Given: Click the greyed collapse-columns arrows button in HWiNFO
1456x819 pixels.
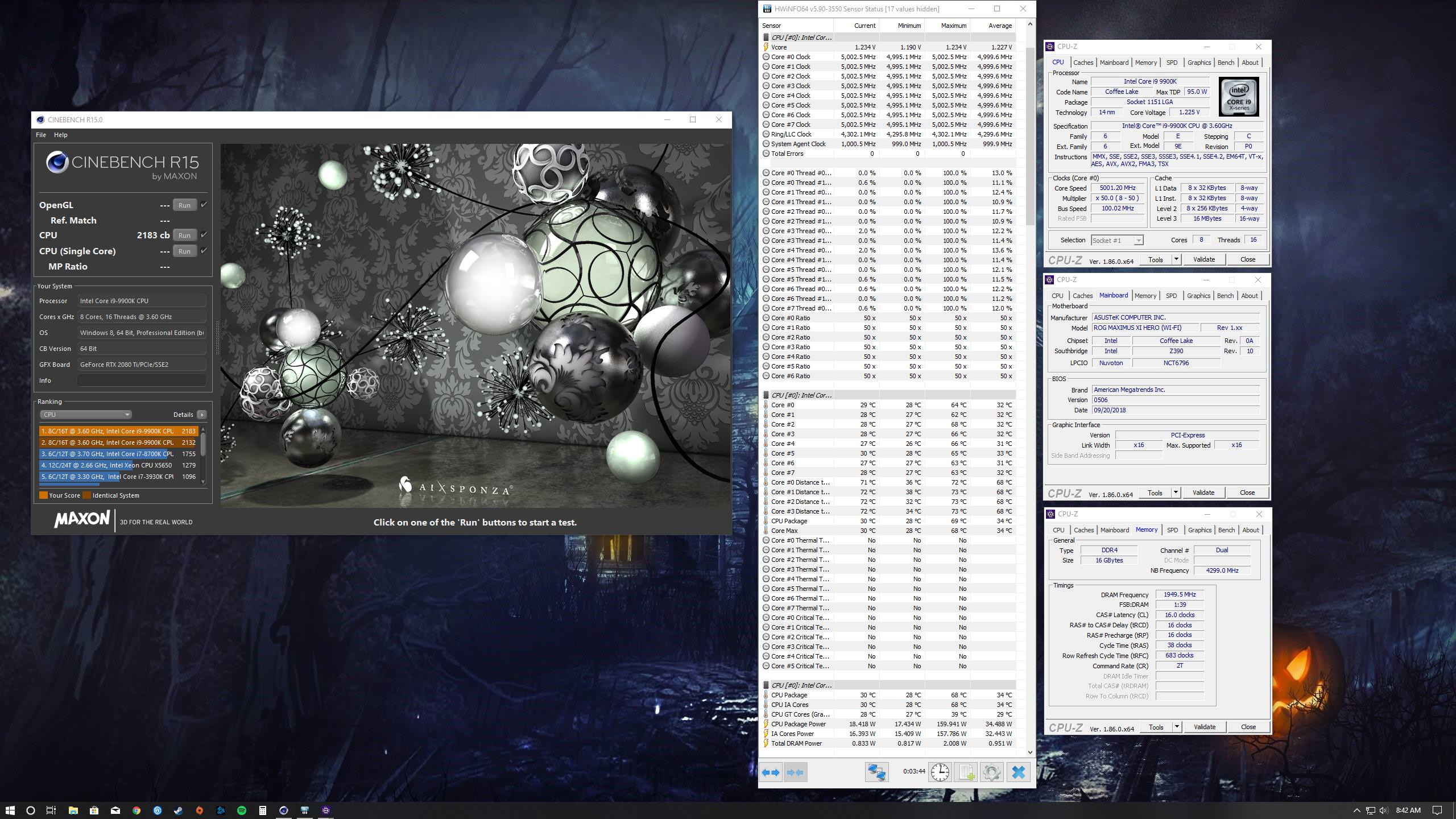Looking at the screenshot, I should 795,772.
